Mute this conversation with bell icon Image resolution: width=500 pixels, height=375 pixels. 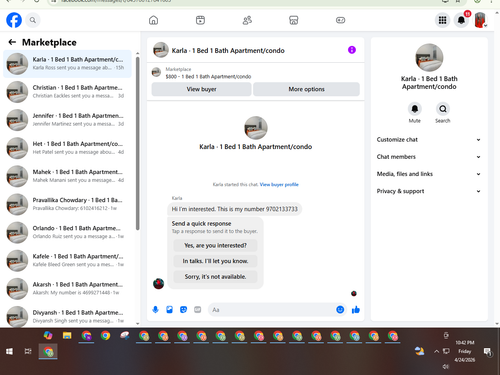415,109
